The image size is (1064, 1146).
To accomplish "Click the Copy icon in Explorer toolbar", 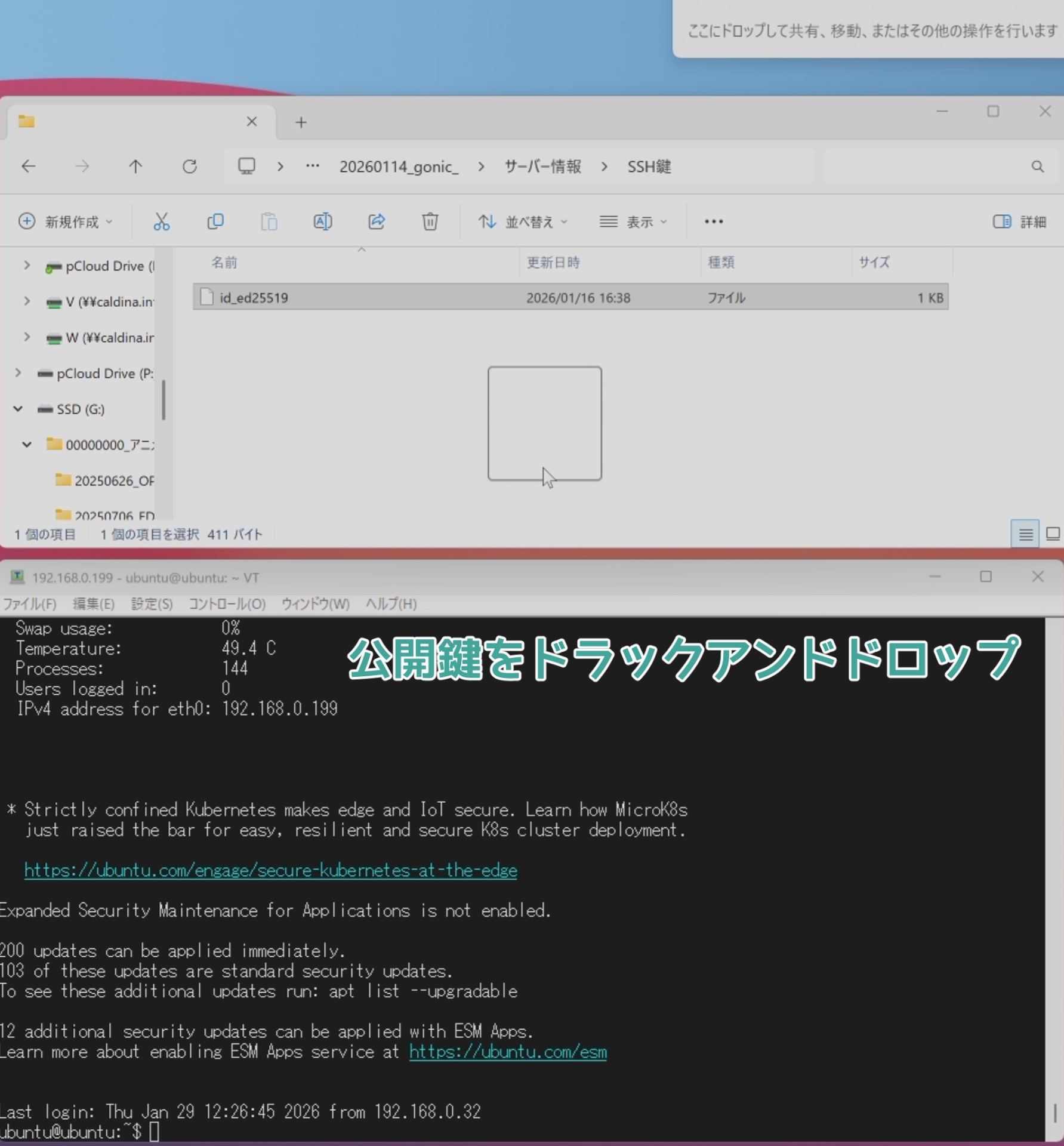I will [x=215, y=222].
